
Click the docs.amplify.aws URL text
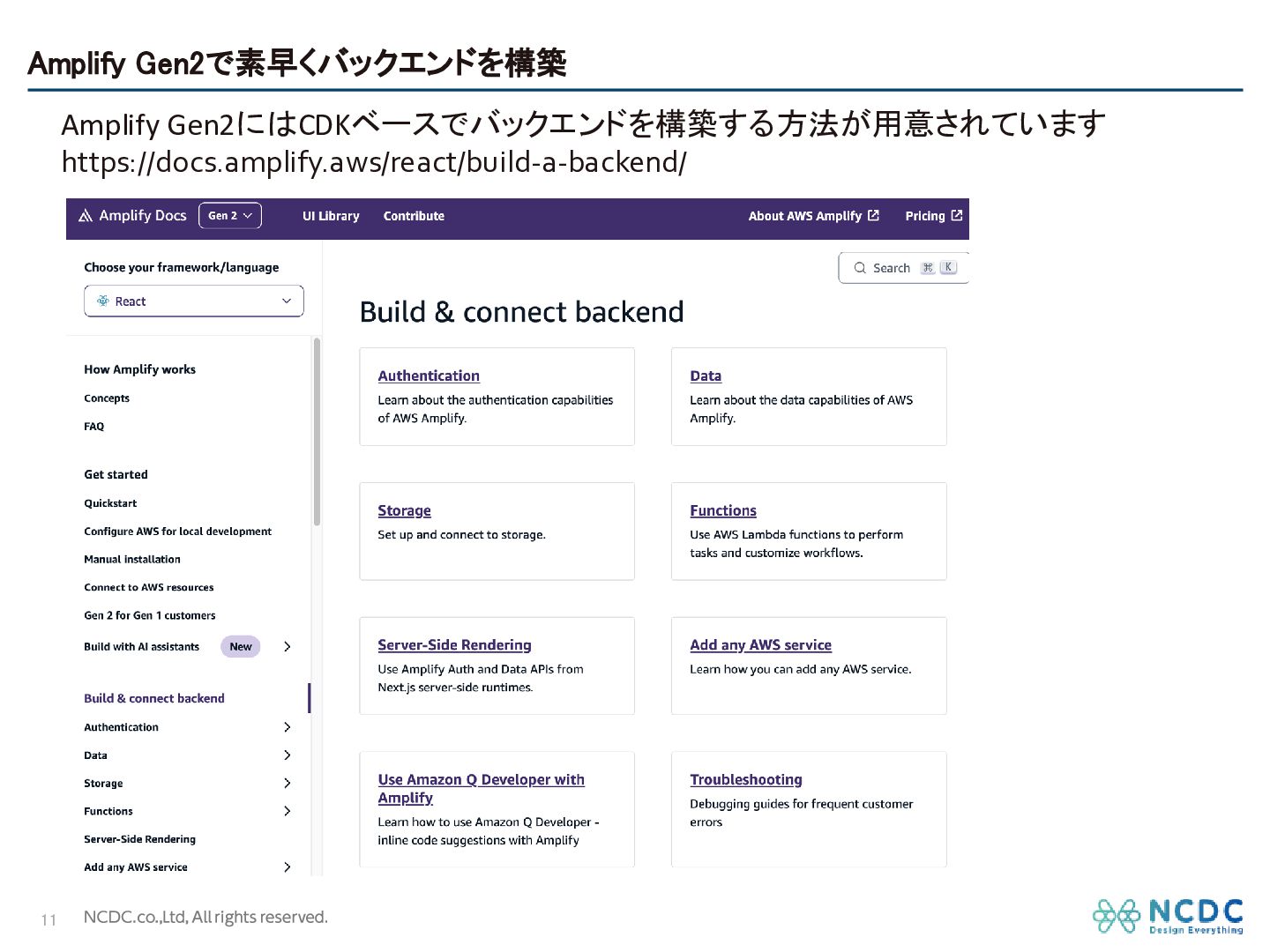tap(374, 163)
